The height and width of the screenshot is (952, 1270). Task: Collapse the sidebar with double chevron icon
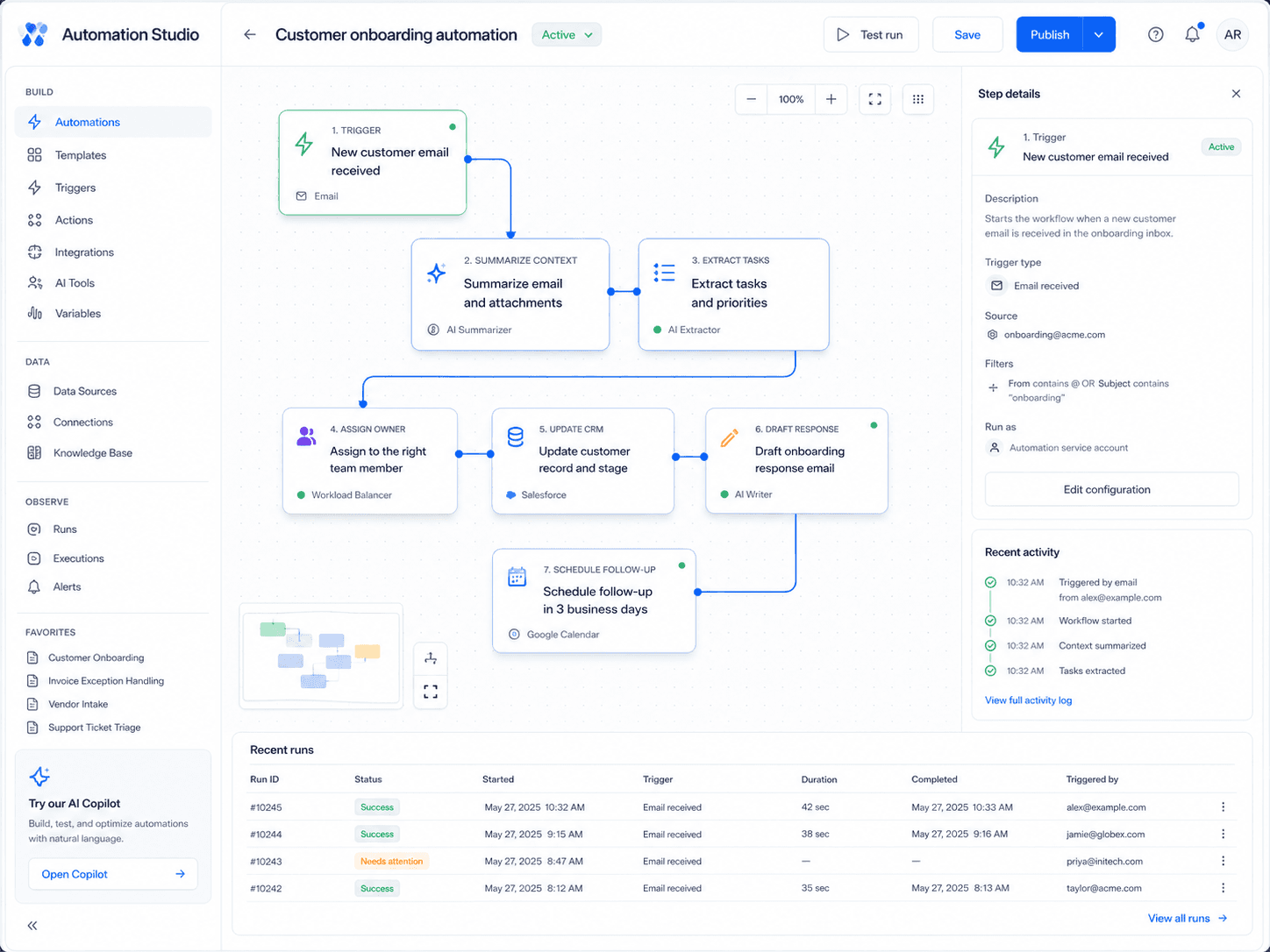pyautogui.click(x=32, y=926)
